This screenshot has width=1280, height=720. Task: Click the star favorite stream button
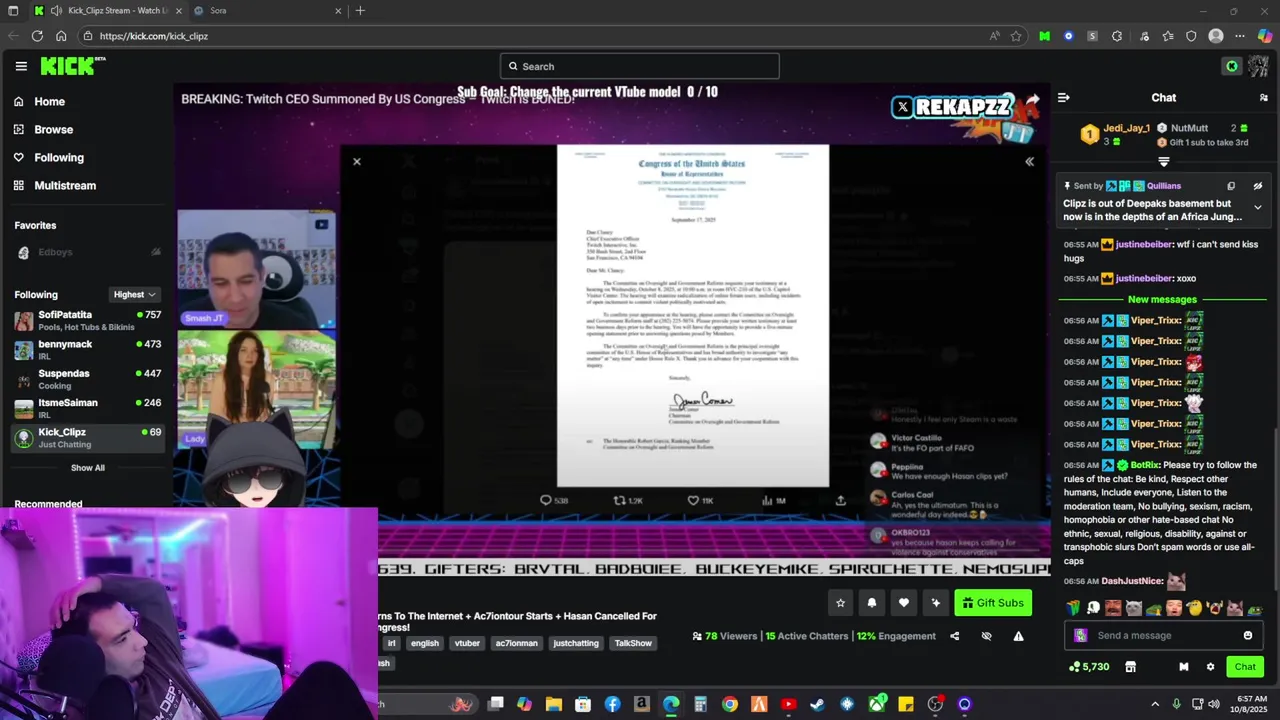pos(840,603)
